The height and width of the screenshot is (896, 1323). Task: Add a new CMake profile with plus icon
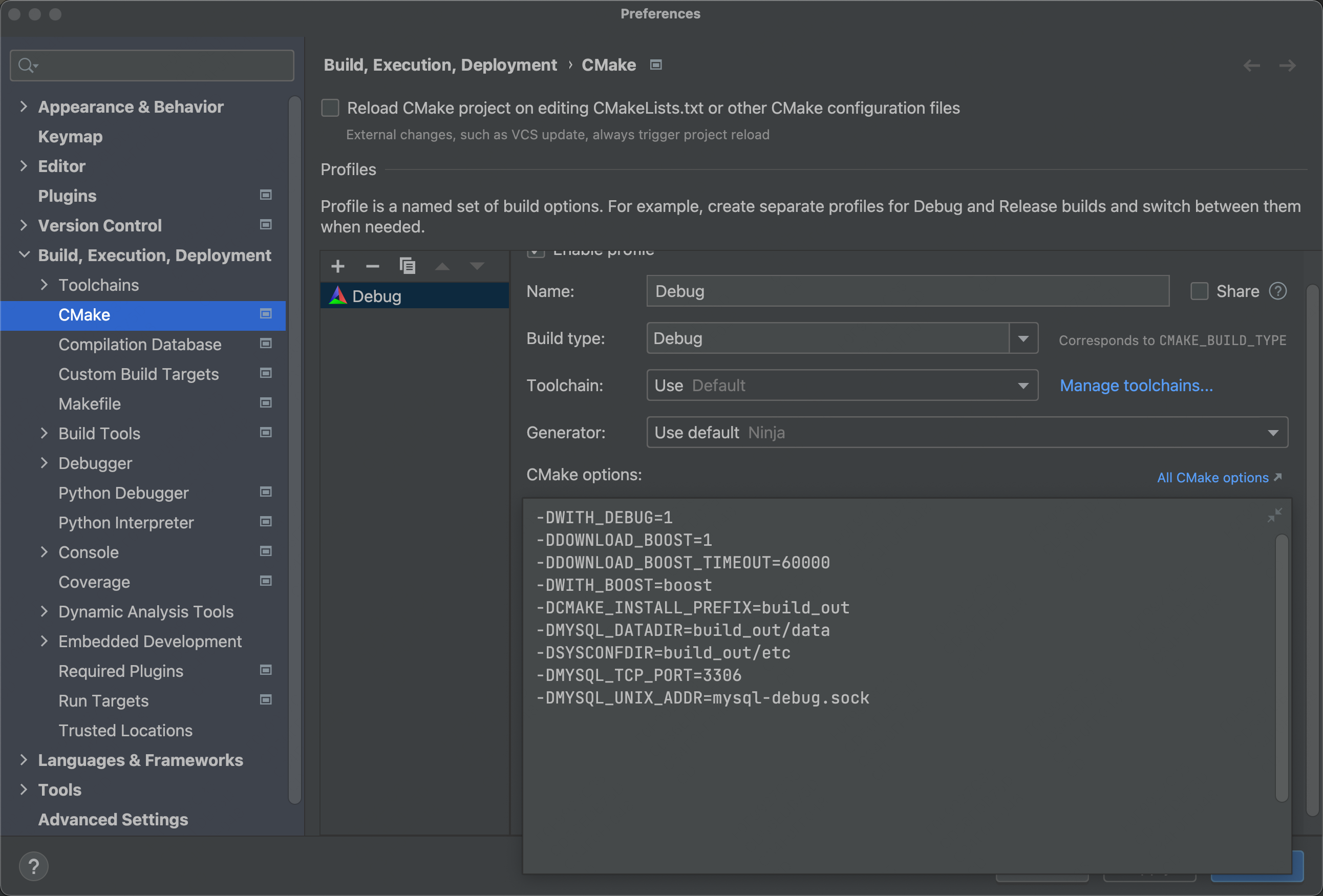(337, 266)
